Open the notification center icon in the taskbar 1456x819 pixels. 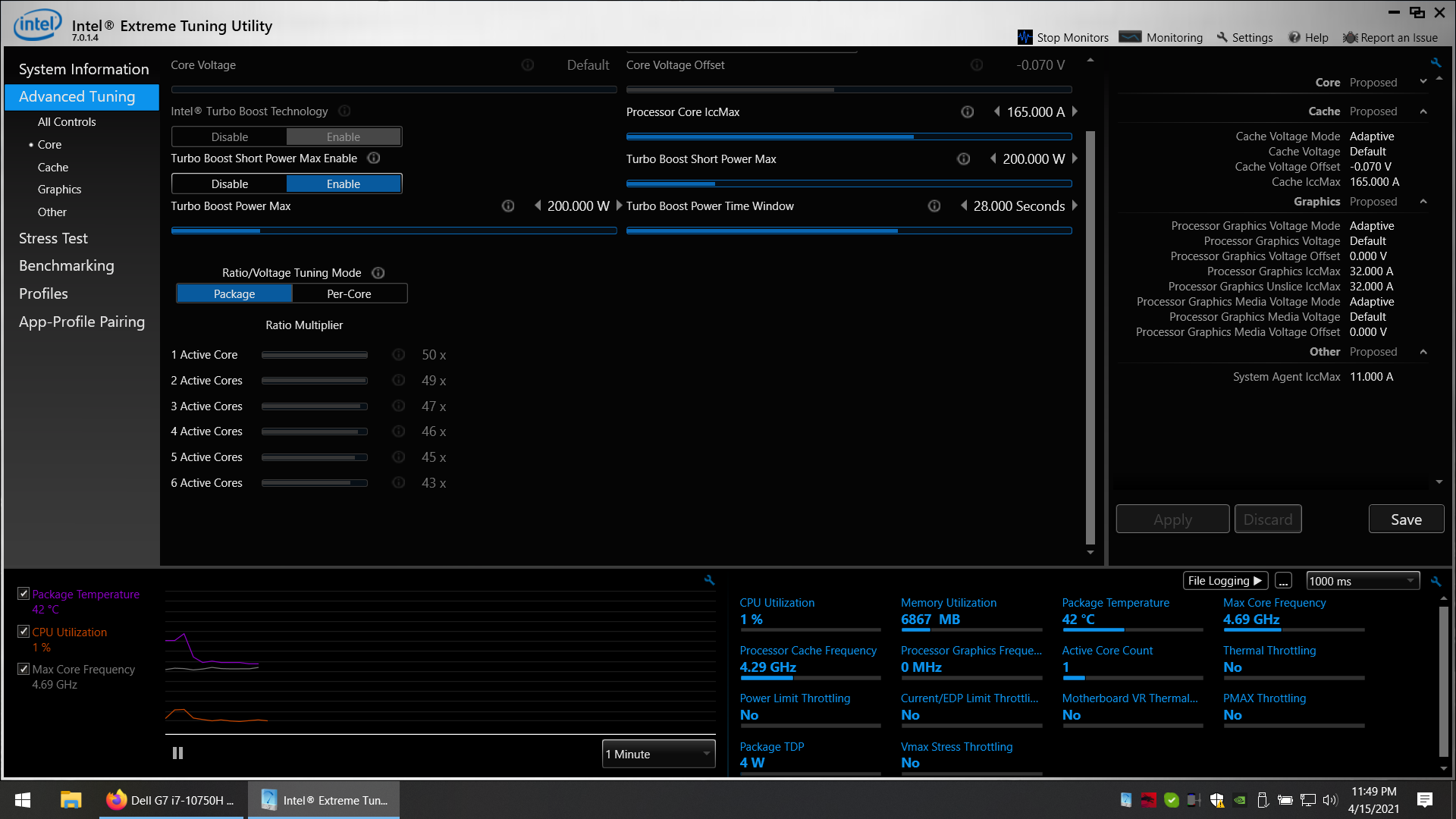[1425, 800]
